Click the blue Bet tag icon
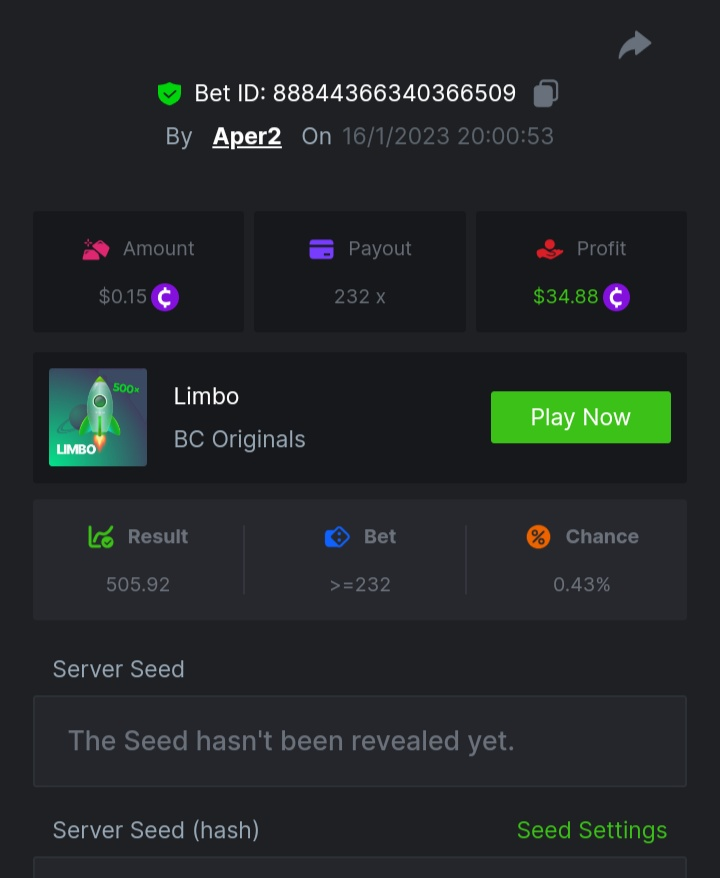This screenshot has width=720, height=878. pyautogui.click(x=338, y=537)
